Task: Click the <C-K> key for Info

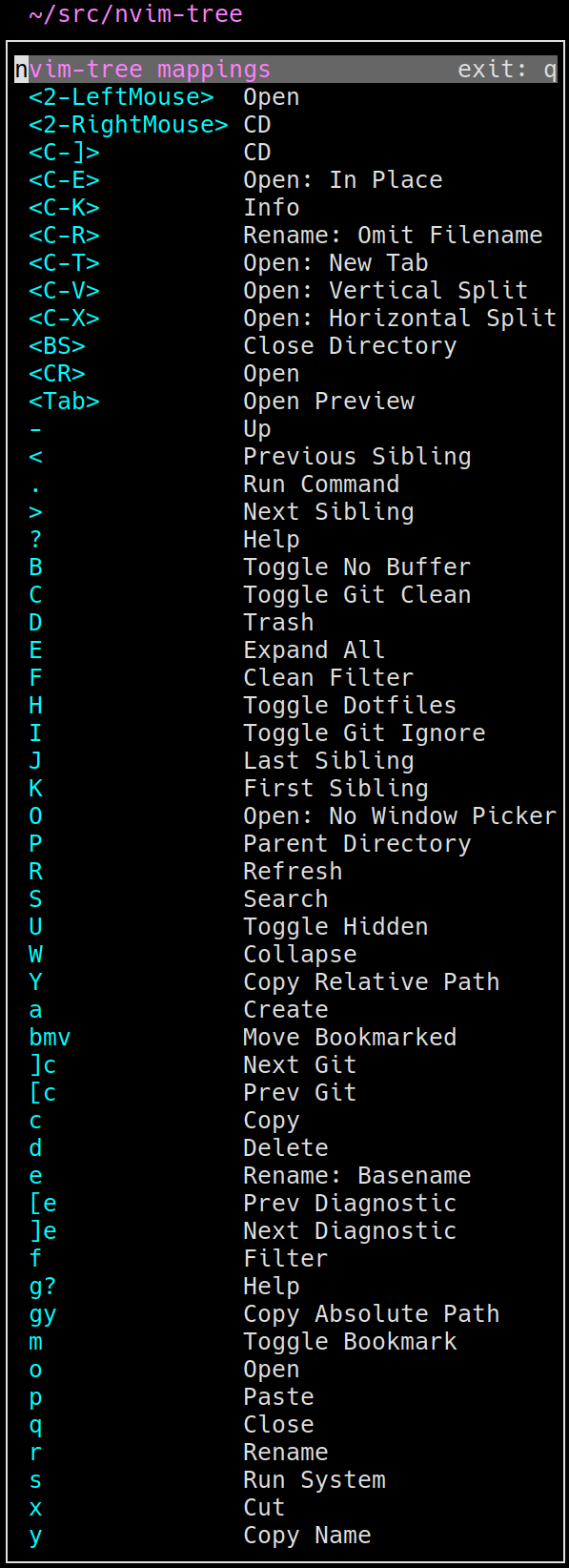Action: click(x=64, y=208)
